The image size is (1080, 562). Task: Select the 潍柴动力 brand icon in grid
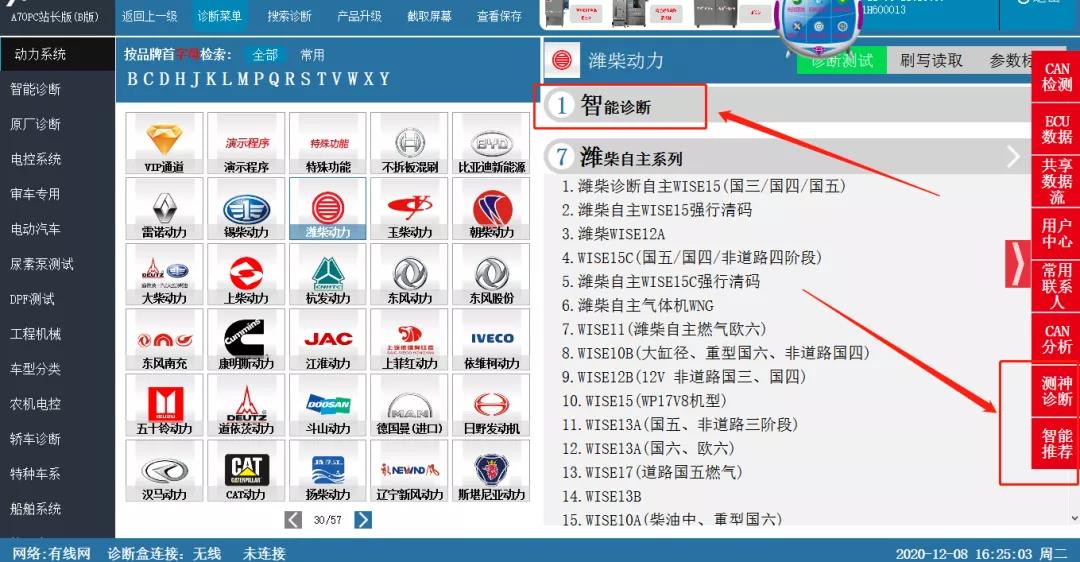coord(328,209)
